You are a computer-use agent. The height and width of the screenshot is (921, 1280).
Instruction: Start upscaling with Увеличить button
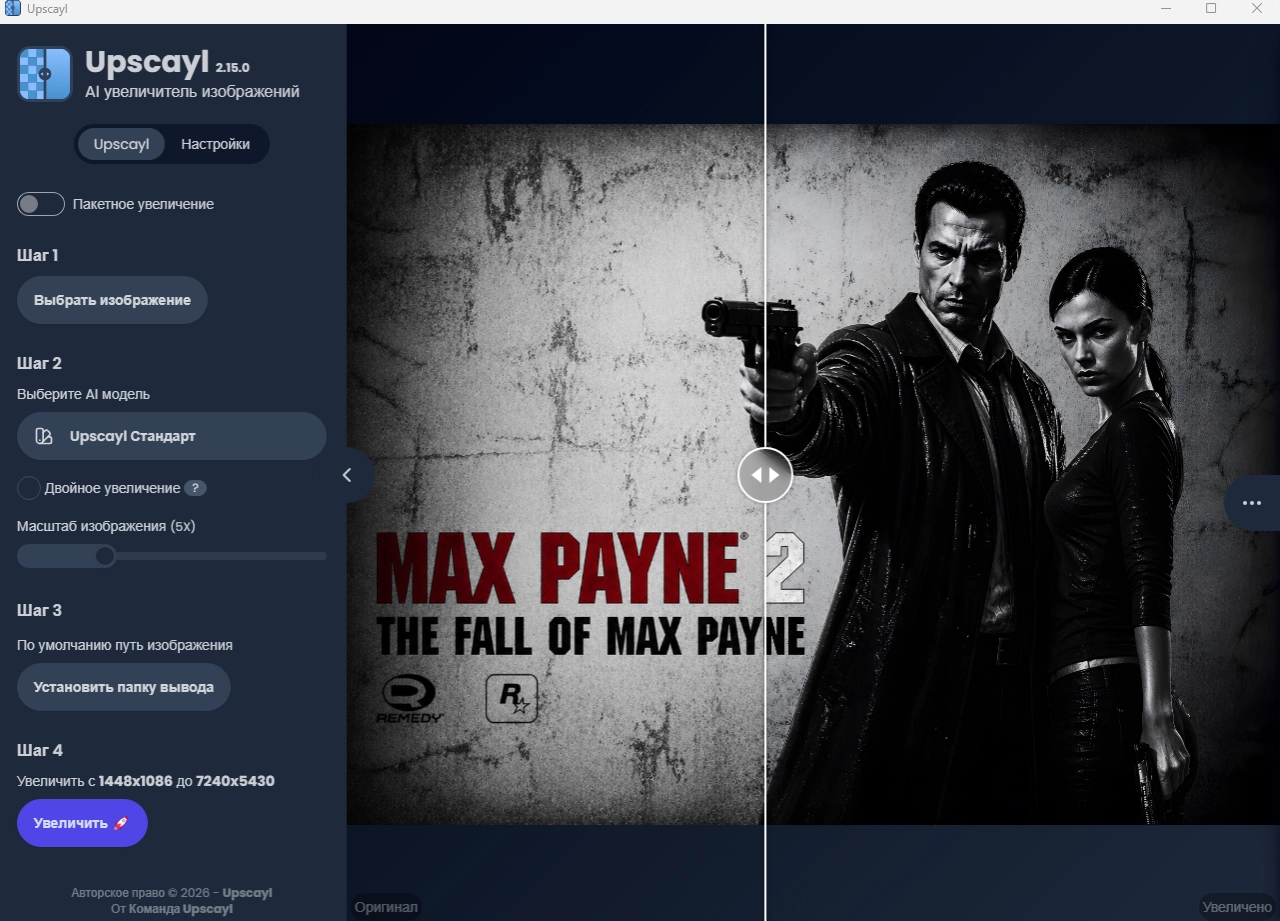click(x=82, y=823)
